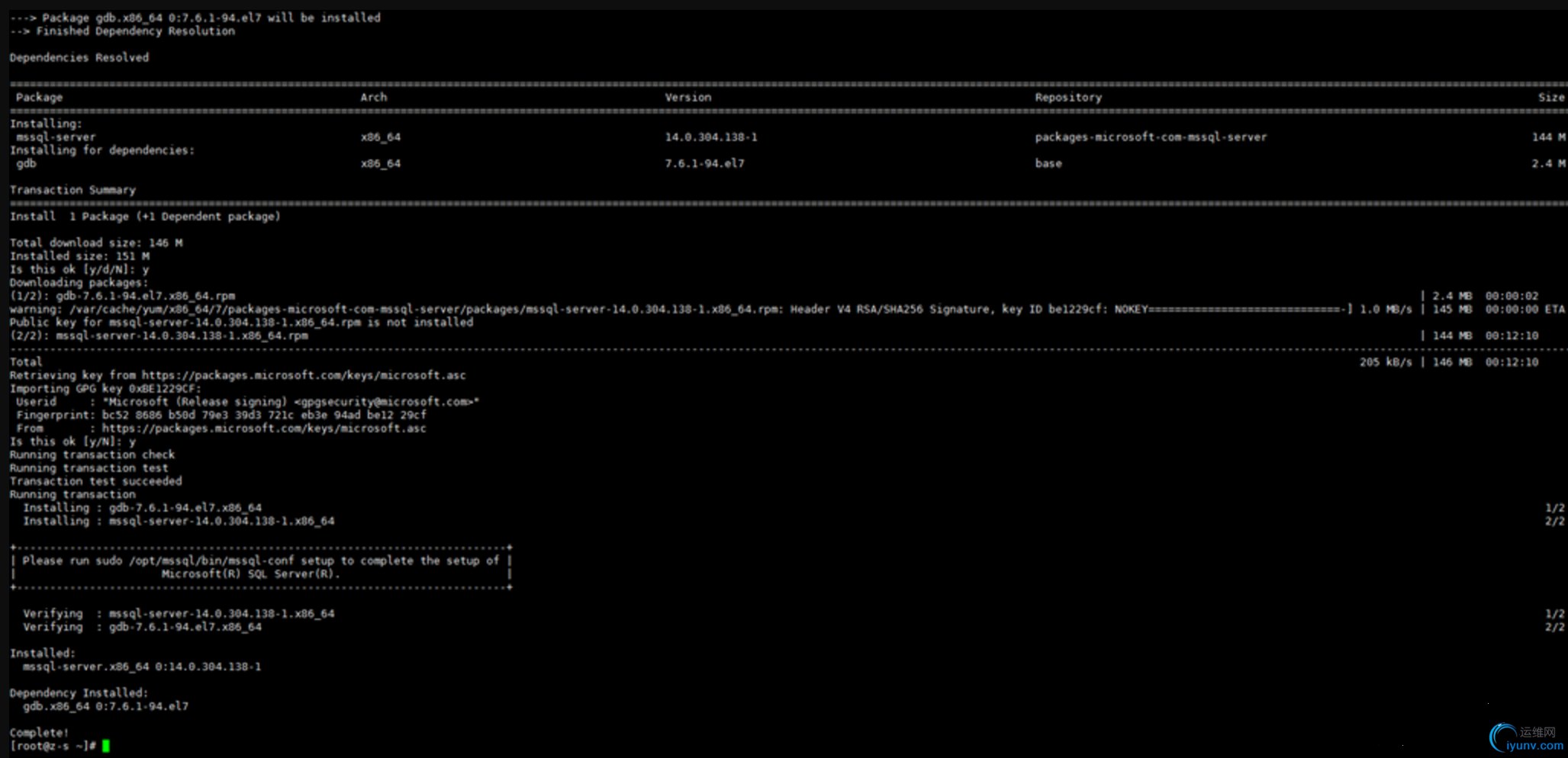Click the "Running transaction test" line
This screenshot has height=758, width=1568.
point(89,468)
